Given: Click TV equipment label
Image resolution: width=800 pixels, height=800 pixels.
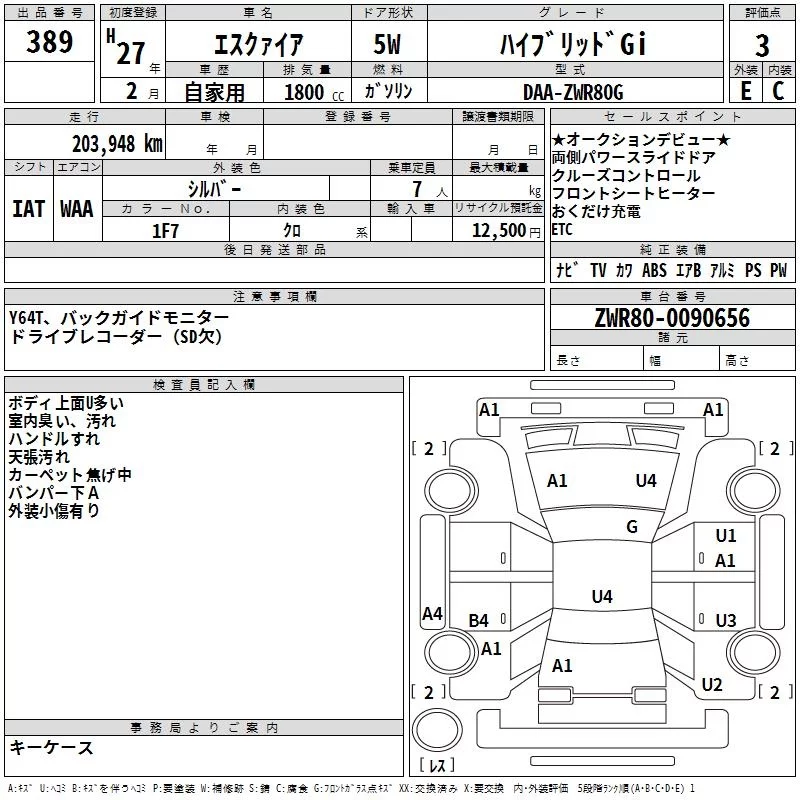Looking at the screenshot, I should 598,270.
